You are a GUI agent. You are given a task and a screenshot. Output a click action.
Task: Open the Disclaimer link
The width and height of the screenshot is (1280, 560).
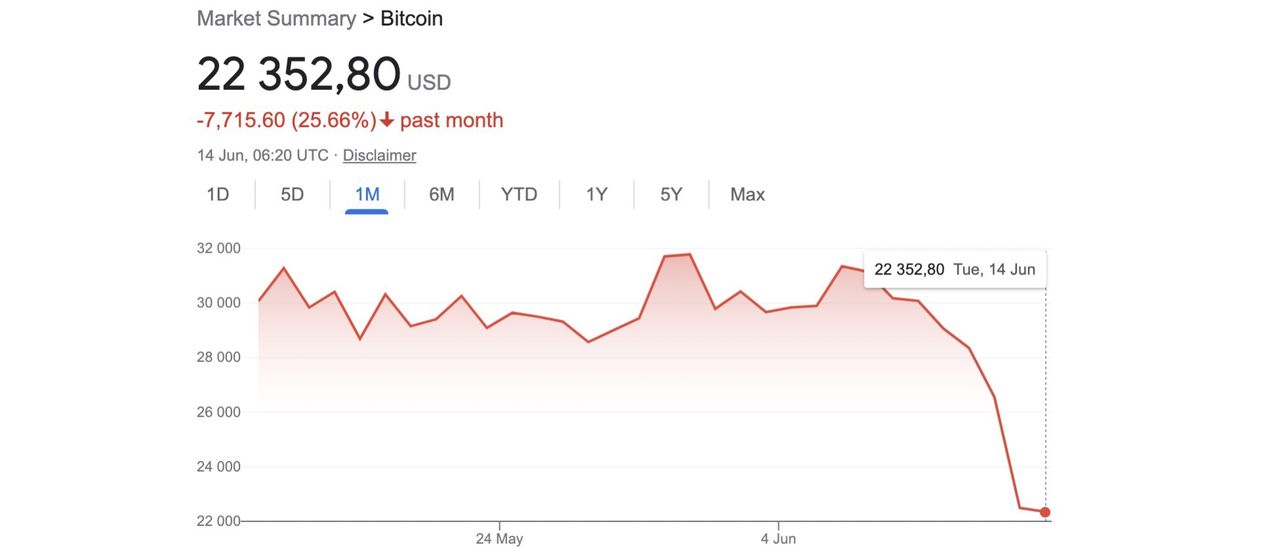point(379,155)
